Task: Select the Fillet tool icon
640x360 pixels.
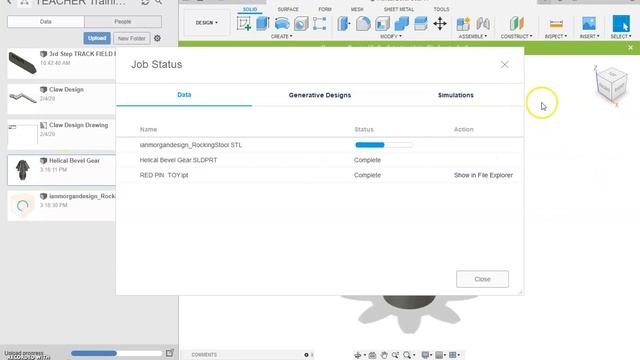Action: (363, 24)
